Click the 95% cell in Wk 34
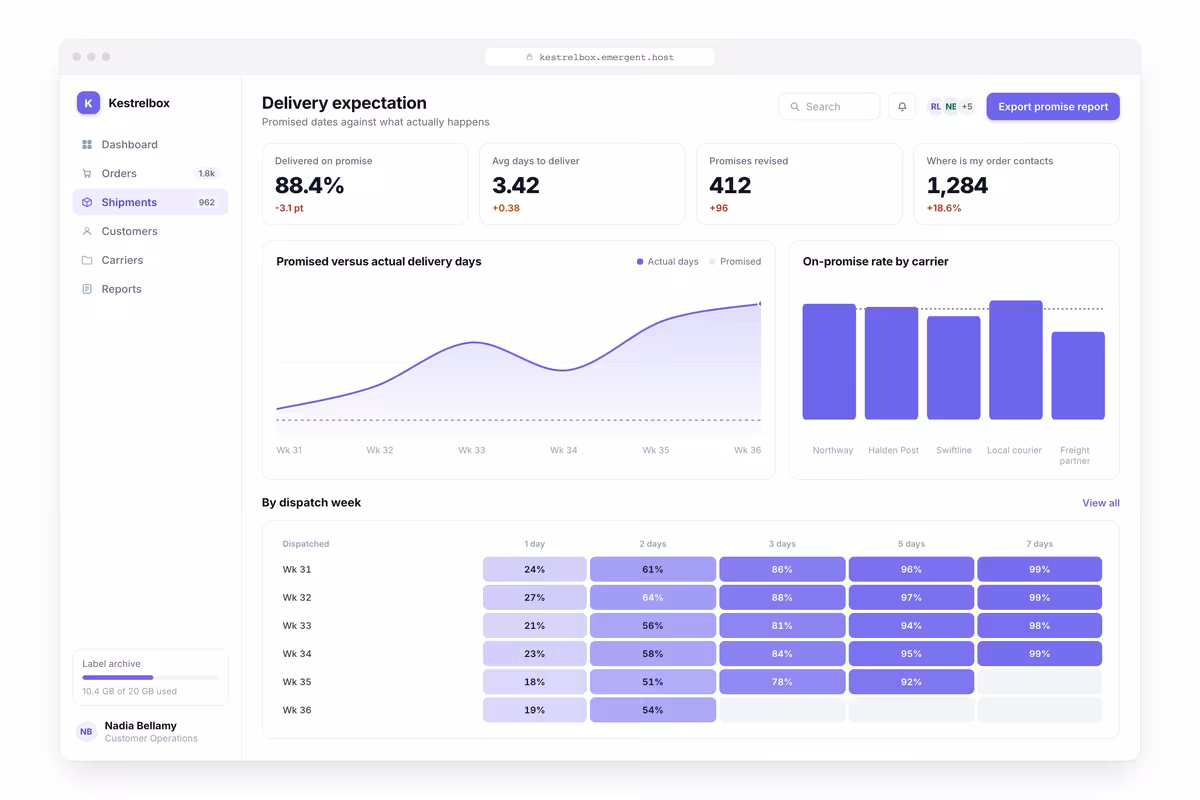Viewport: 1200px width, 800px height. point(911,654)
